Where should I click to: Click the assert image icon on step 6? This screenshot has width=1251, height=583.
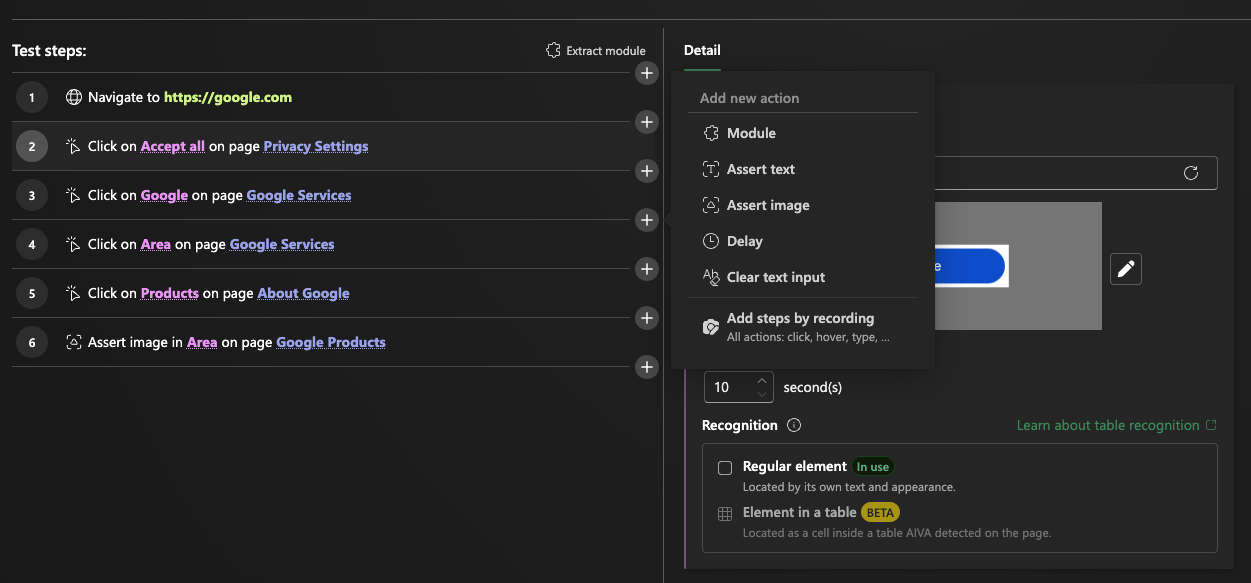coord(73,342)
